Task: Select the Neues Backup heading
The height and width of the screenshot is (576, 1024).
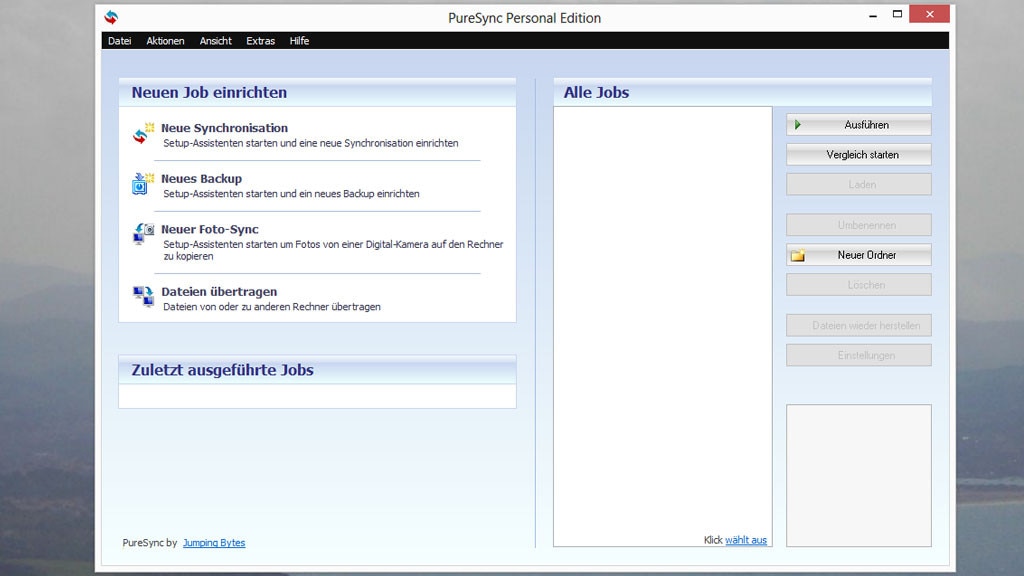Action: [201, 178]
